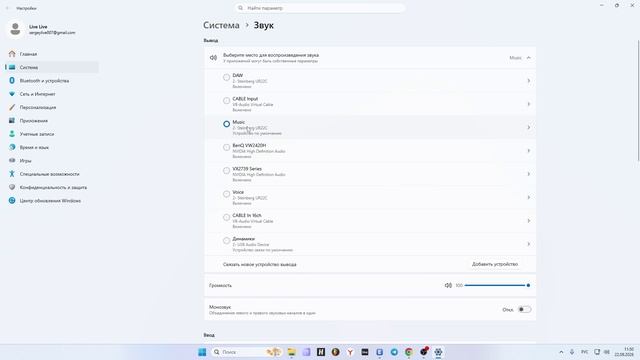Screen dimensions: 640x360
Task: Click the Центр обновления Windows icon
Action: tap(12, 200)
